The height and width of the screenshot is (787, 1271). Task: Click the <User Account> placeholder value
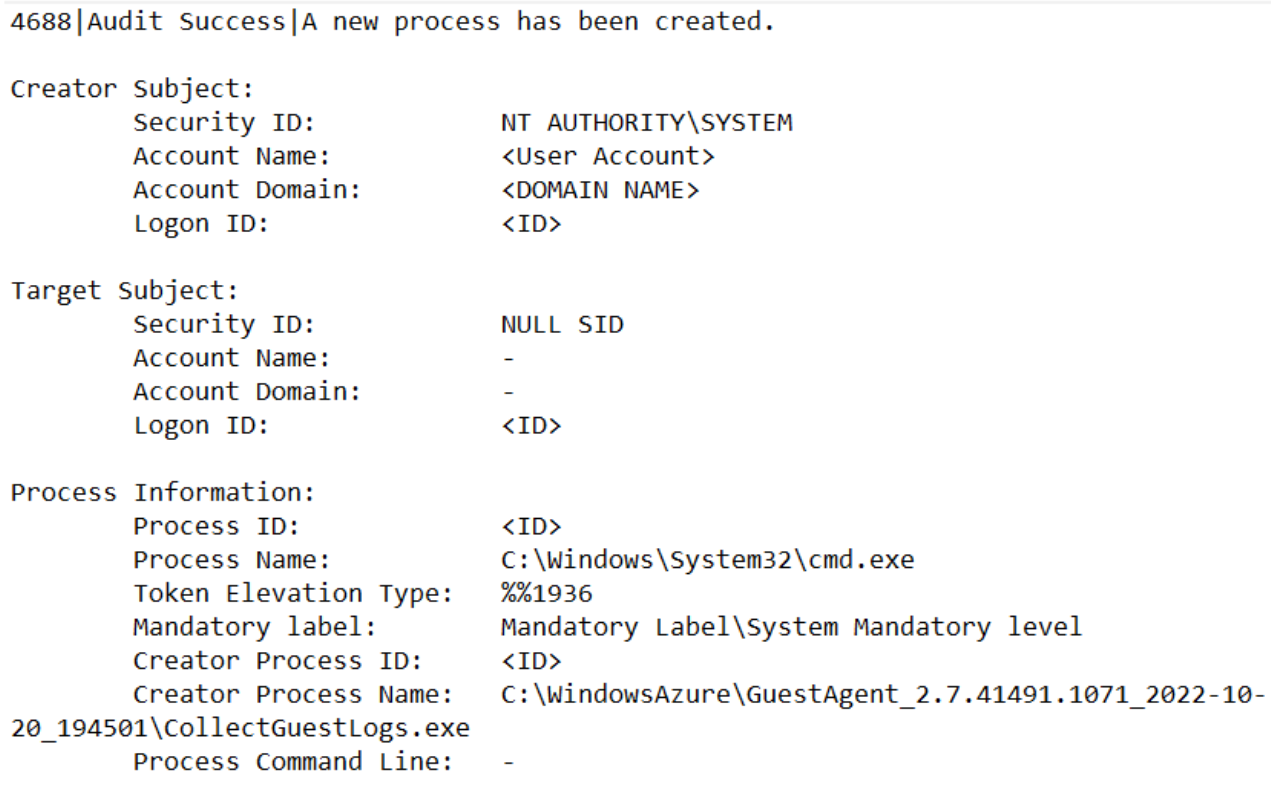[x=608, y=157]
